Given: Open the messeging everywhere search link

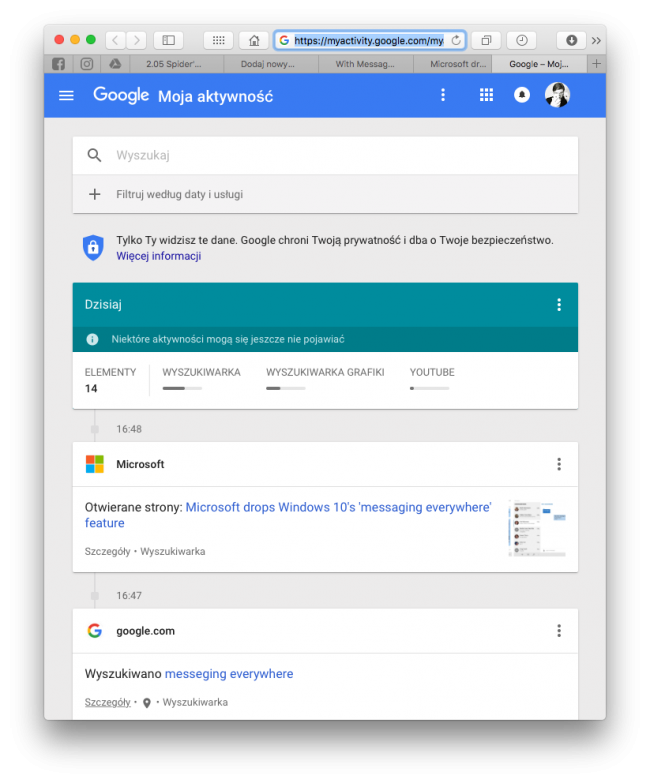Looking at the screenshot, I should coord(229,674).
